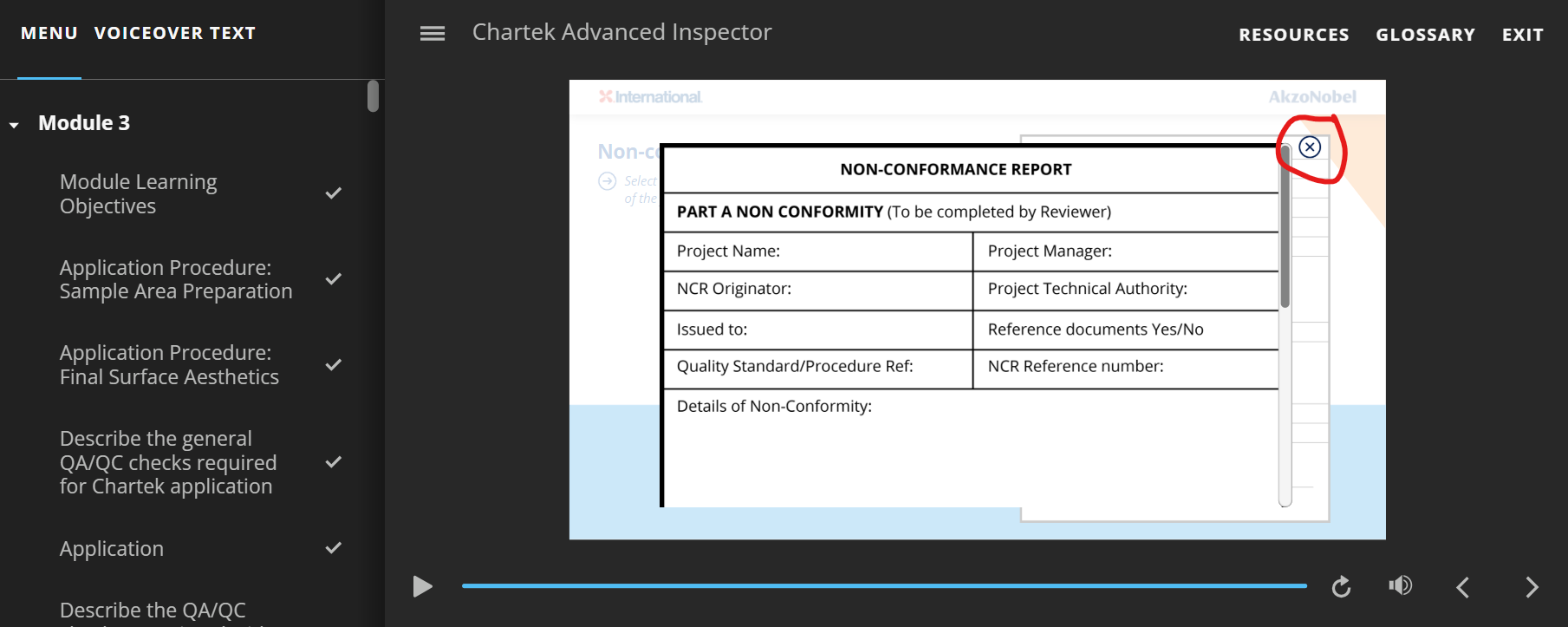Click the playback progress seek bar
Screen dimensions: 1568x627
point(884,586)
